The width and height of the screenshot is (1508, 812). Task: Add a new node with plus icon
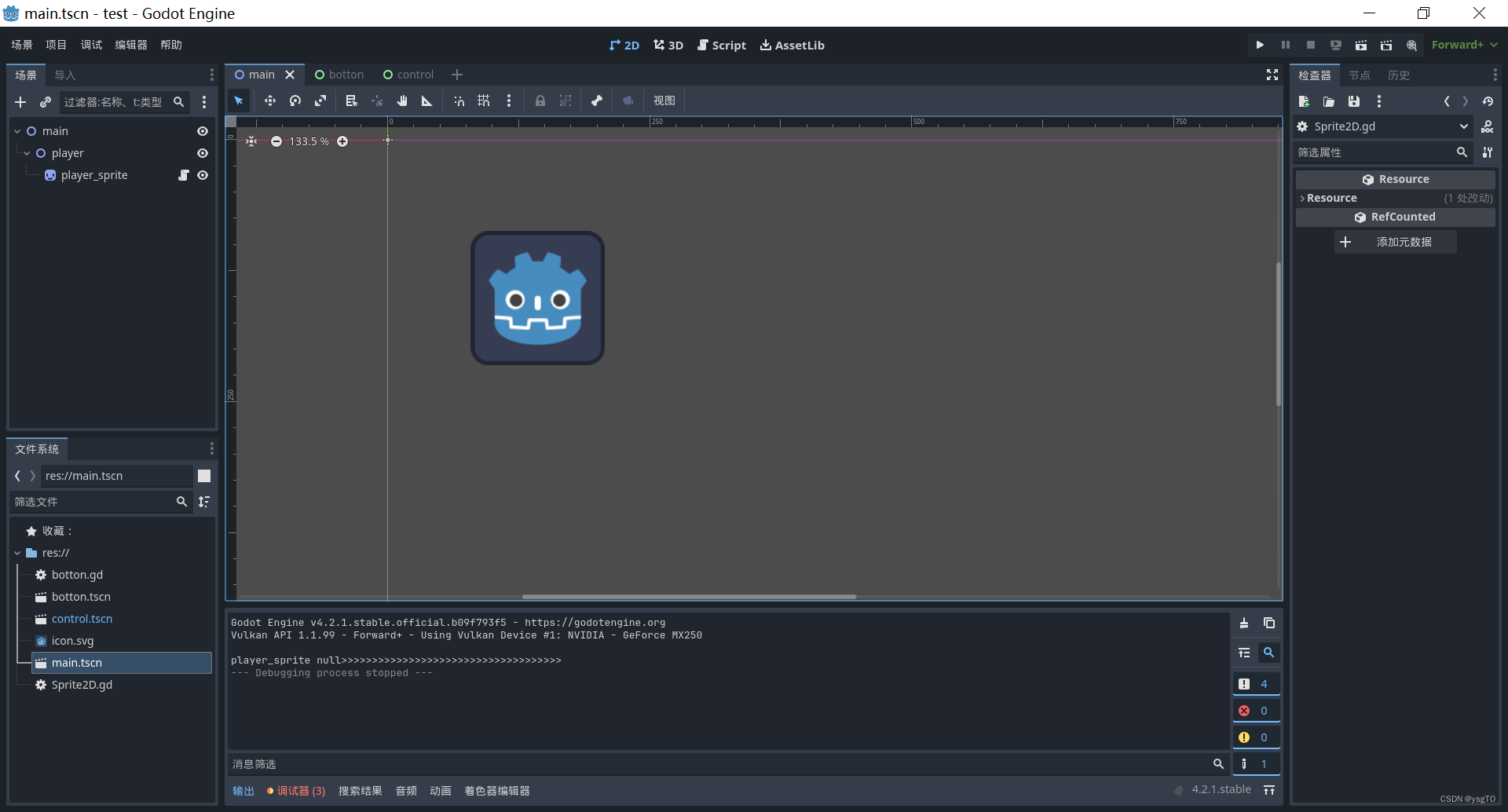[20, 102]
